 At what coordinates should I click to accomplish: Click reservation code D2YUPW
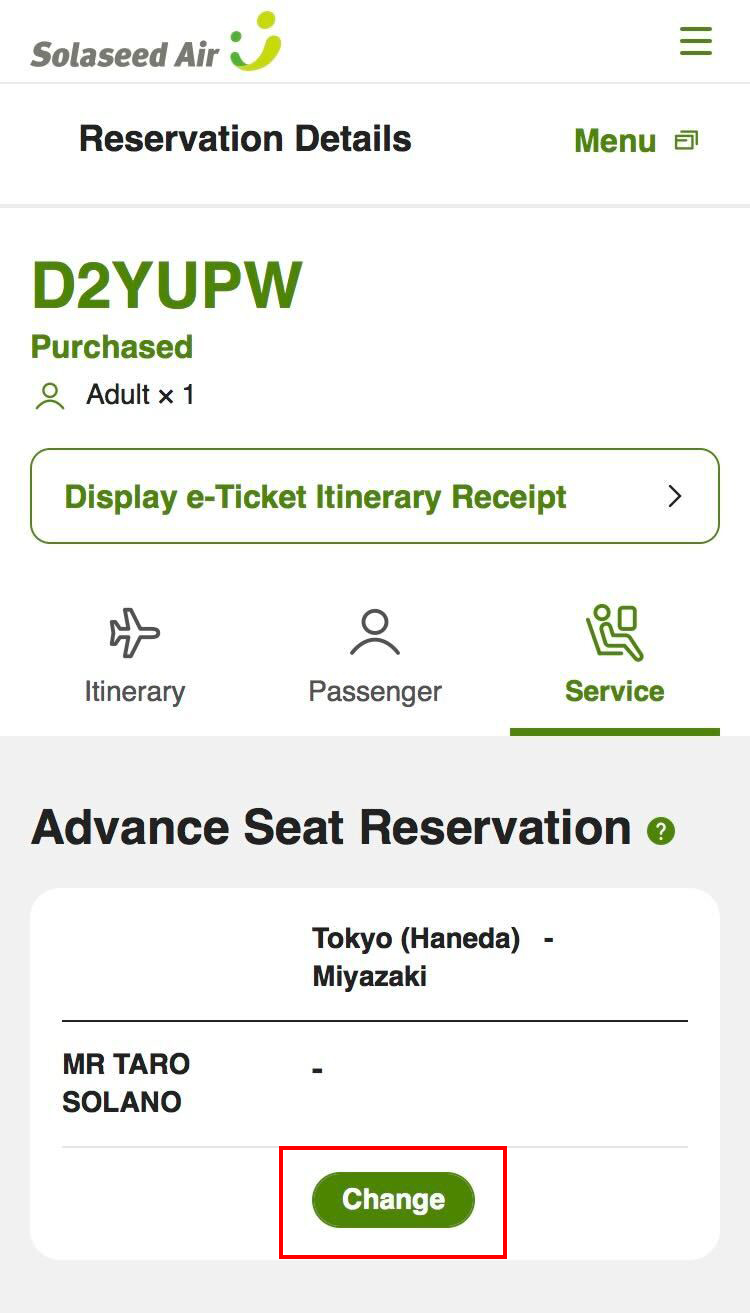167,286
